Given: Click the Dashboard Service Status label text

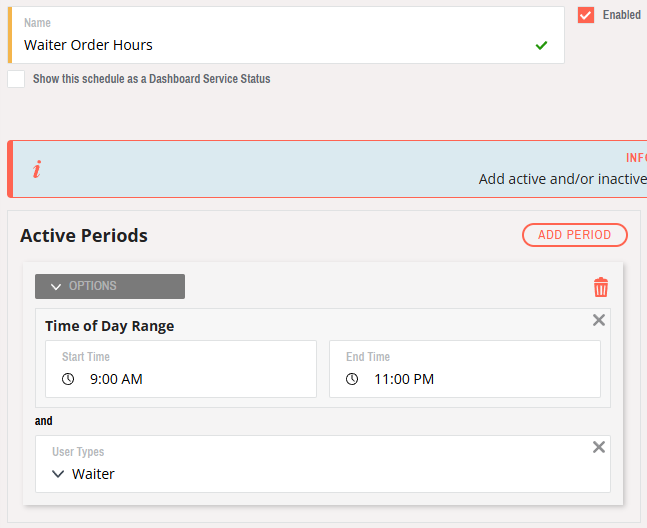Looking at the screenshot, I should pos(151,79).
